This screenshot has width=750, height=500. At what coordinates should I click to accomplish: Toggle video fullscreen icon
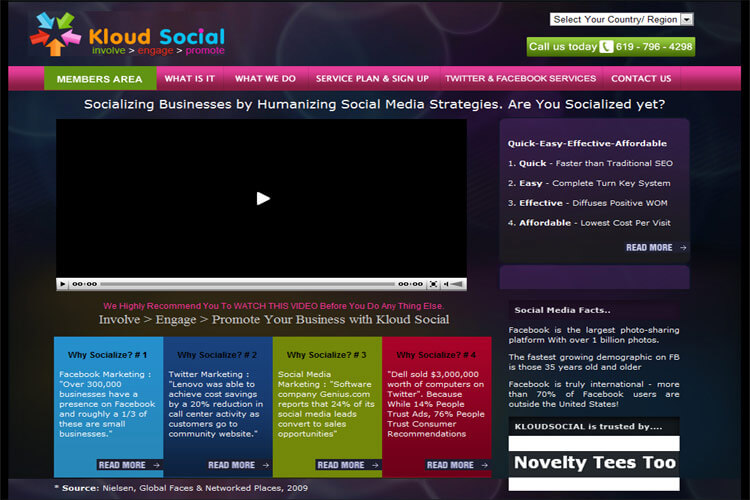(x=433, y=284)
